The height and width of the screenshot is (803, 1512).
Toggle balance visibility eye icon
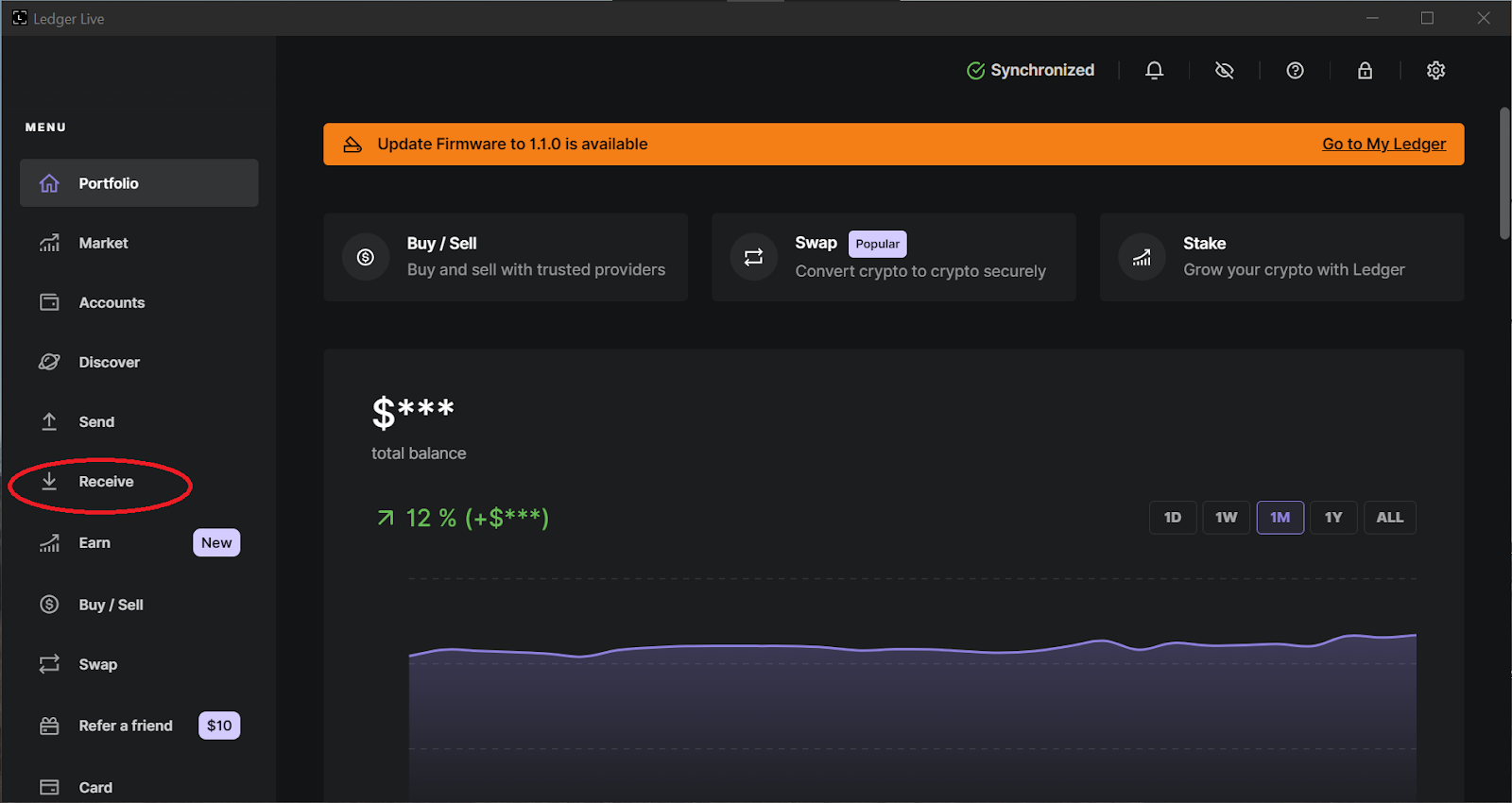click(1224, 70)
